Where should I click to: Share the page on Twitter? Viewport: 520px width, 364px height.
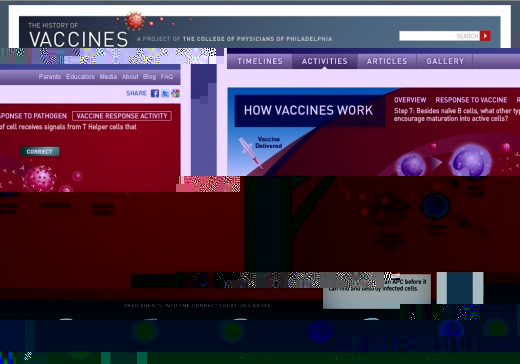tap(165, 93)
